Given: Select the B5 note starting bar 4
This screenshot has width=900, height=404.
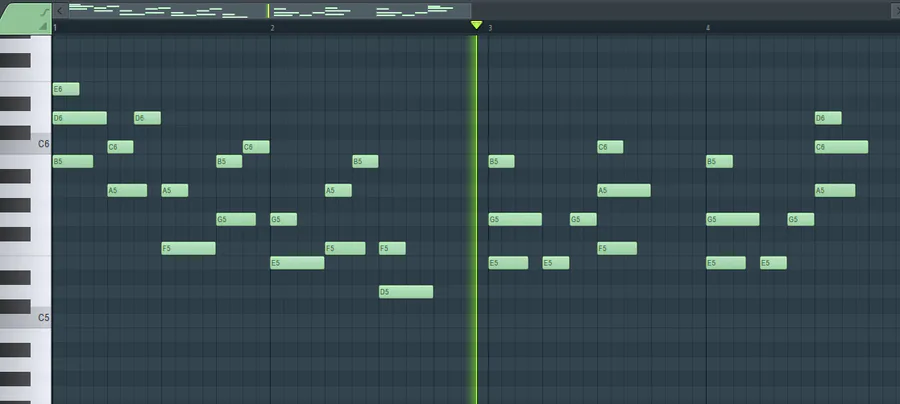Looking at the screenshot, I should point(719,161).
